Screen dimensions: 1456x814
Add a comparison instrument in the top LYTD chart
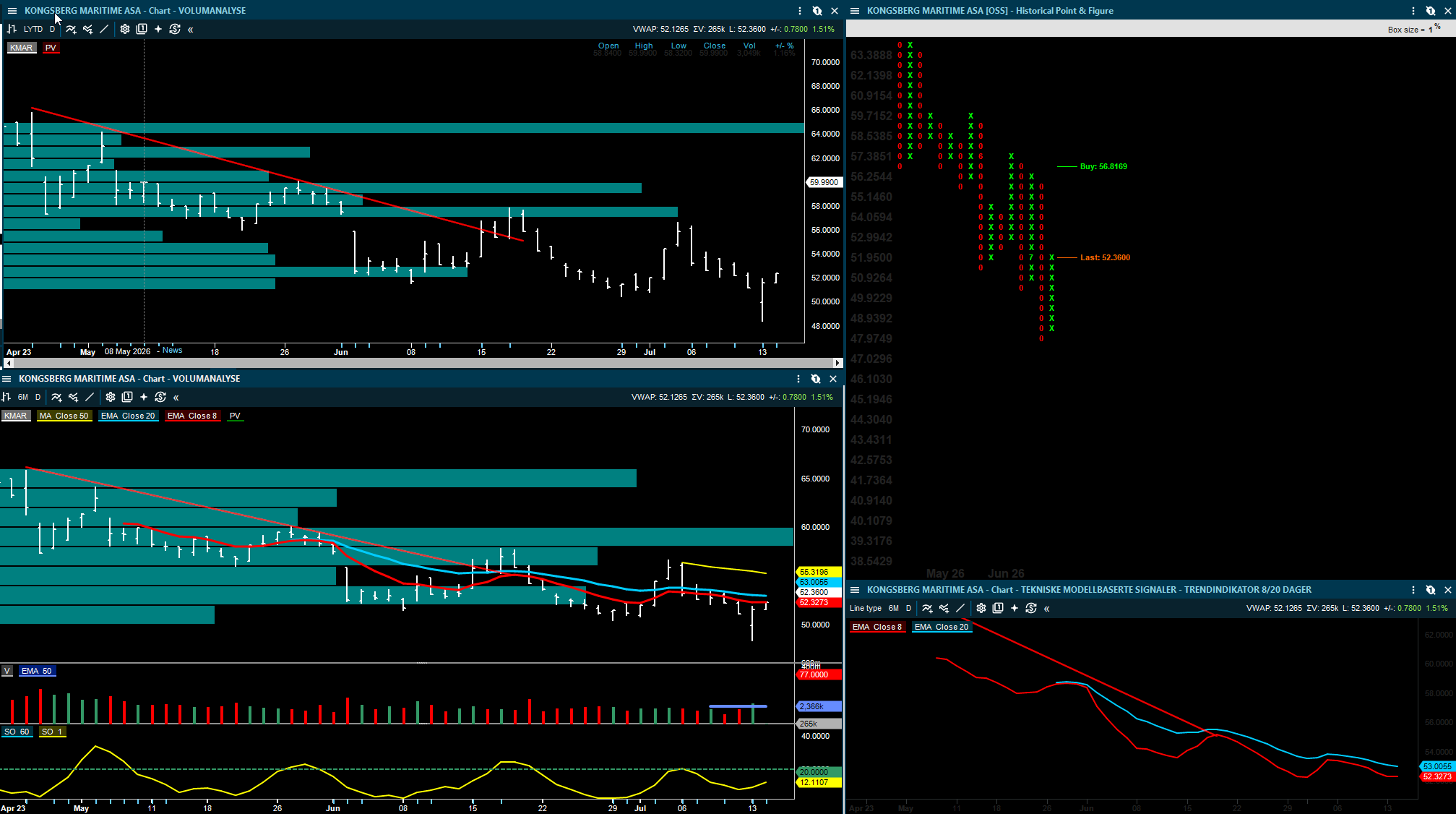[87, 29]
